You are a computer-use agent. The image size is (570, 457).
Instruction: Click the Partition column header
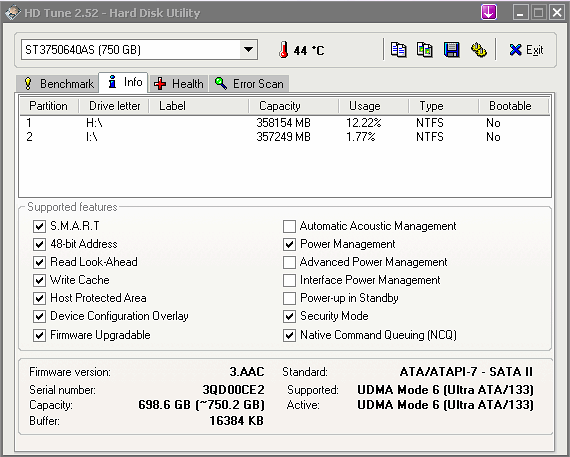pyautogui.click(x=49, y=106)
